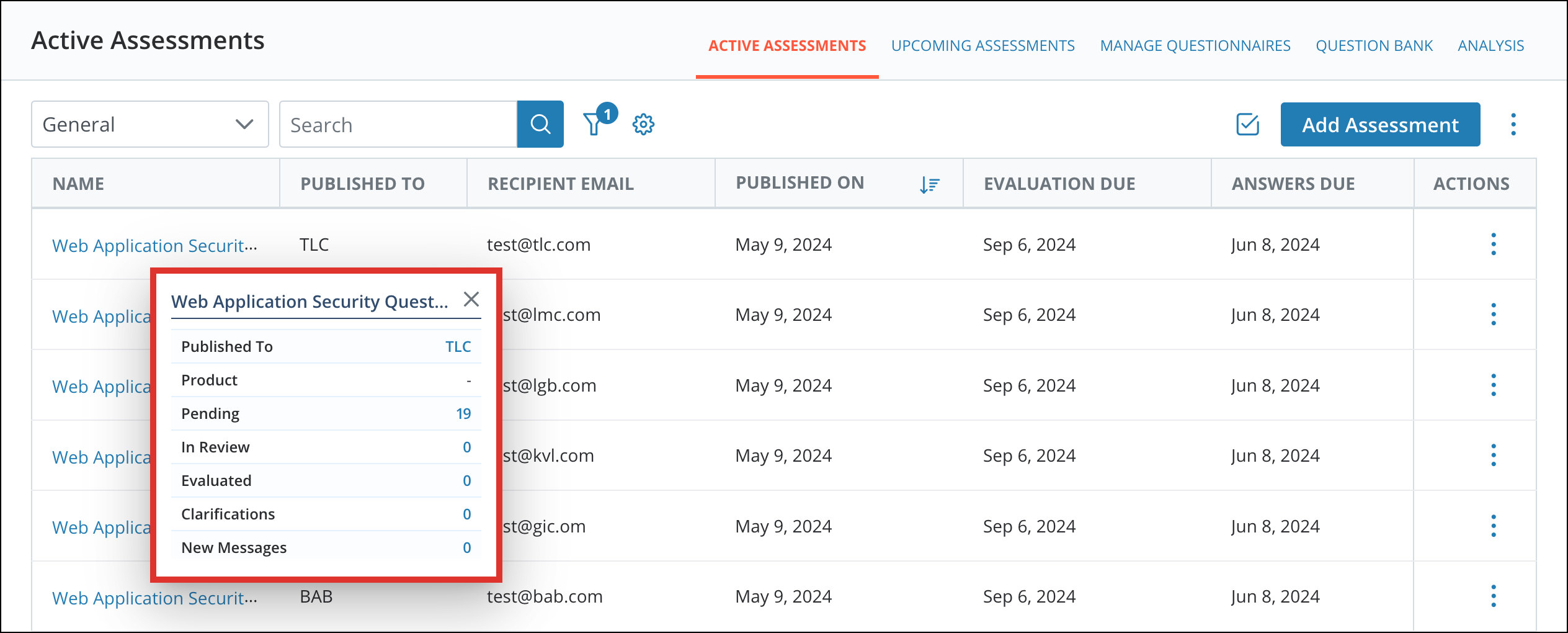
Task: Open the kebab menu beside Add Assessment
Action: click(1513, 124)
